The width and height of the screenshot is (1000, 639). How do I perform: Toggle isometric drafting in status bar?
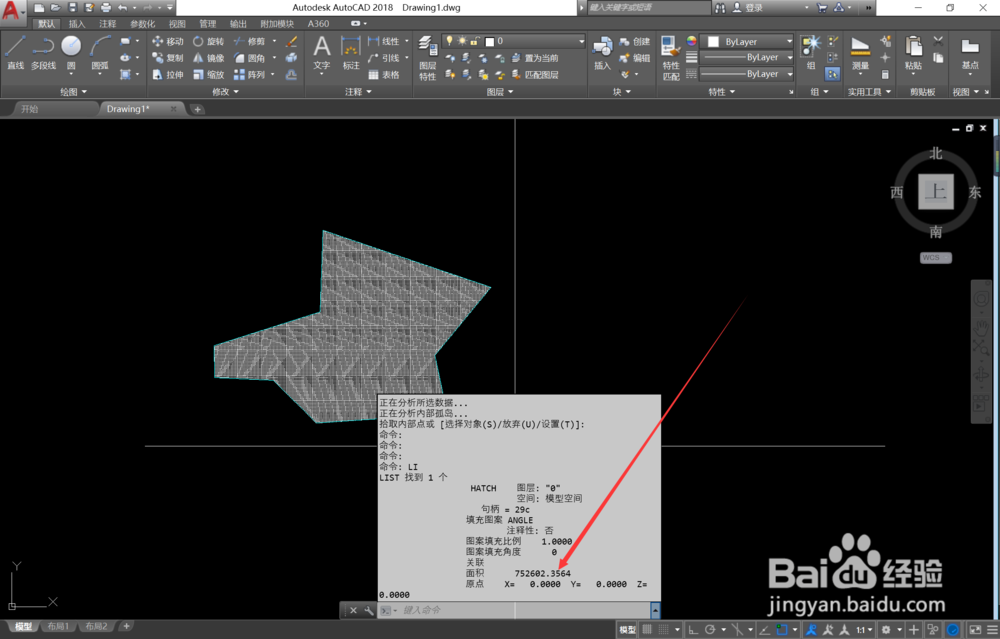click(x=737, y=629)
